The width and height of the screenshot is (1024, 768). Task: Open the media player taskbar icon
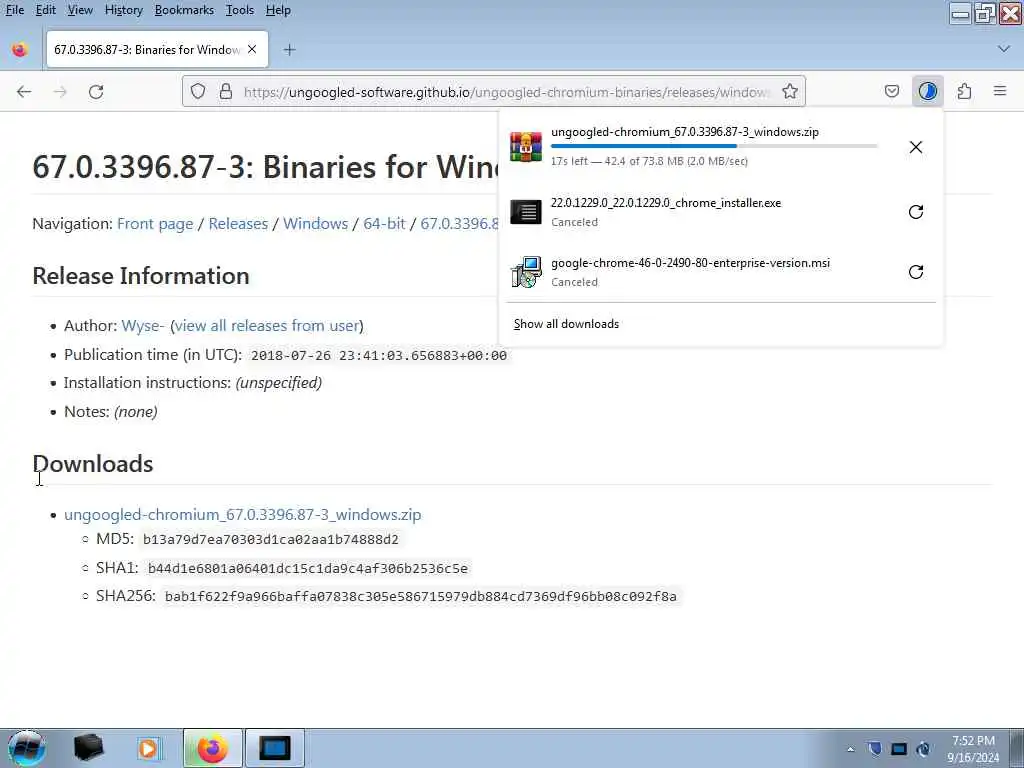(x=148, y=748)
